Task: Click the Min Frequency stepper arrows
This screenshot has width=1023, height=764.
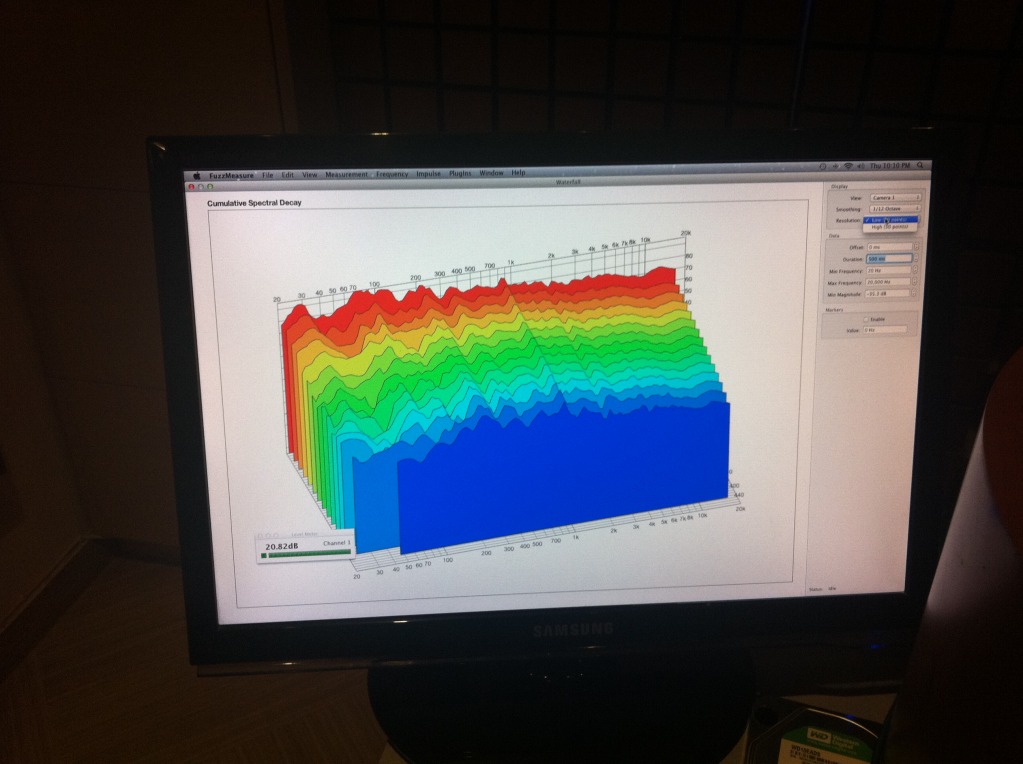Action: pyautogui.click(x=916, y=270)
